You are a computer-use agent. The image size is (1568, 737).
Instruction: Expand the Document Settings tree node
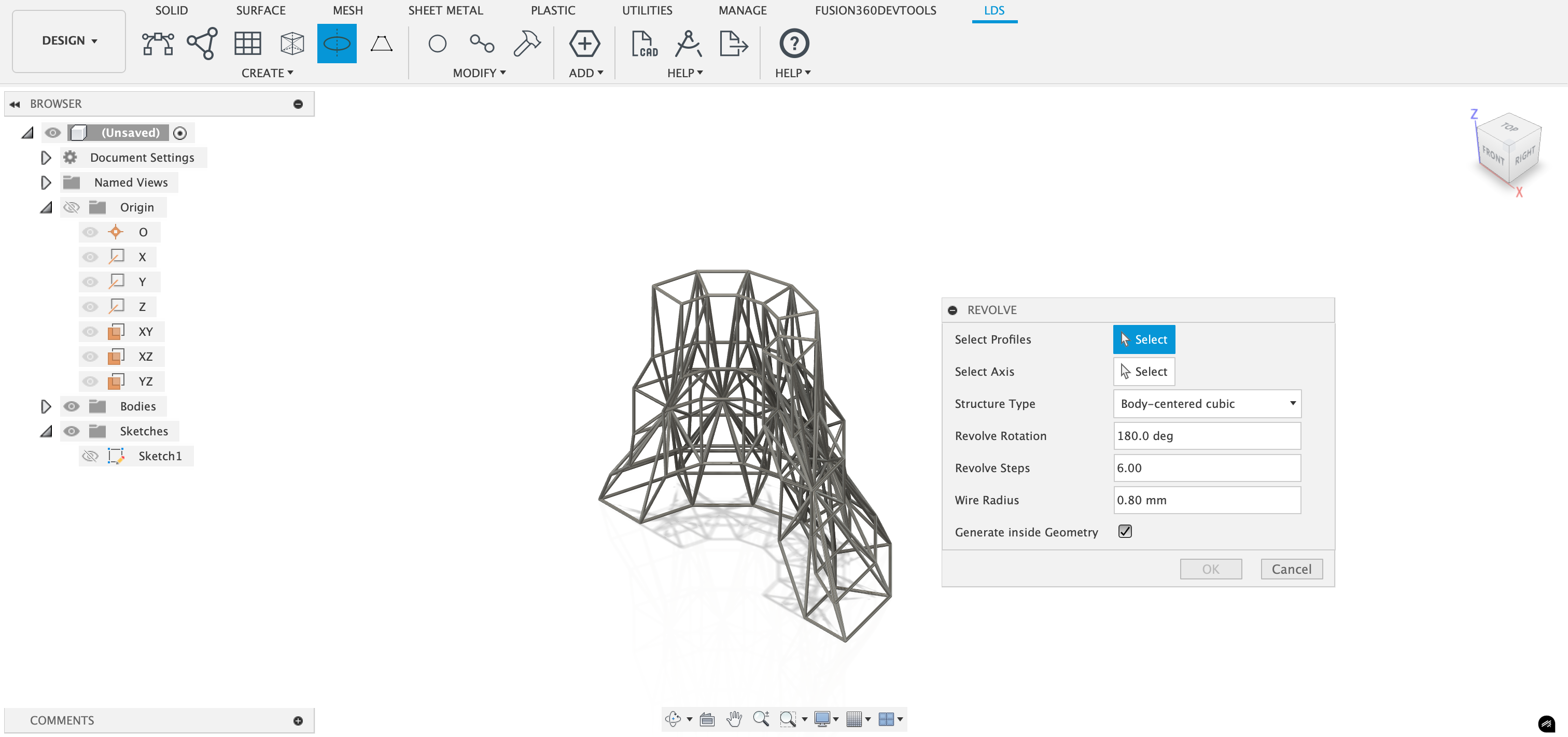[x=46, y=158]
